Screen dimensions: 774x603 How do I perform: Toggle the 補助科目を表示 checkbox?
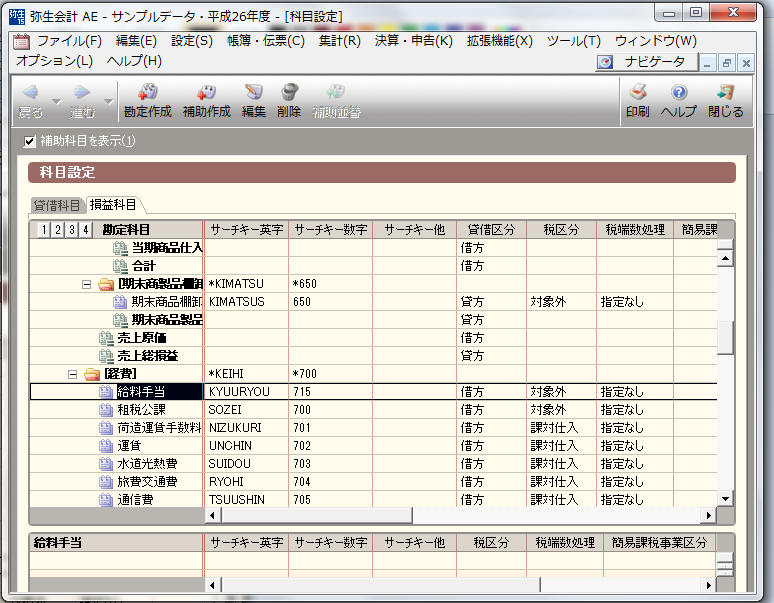pos(30,141)
